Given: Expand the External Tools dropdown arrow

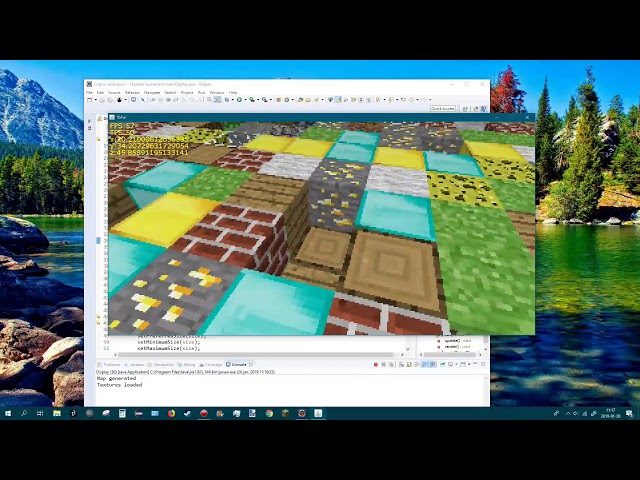Looking at the screenshot, I should point(271,100).
